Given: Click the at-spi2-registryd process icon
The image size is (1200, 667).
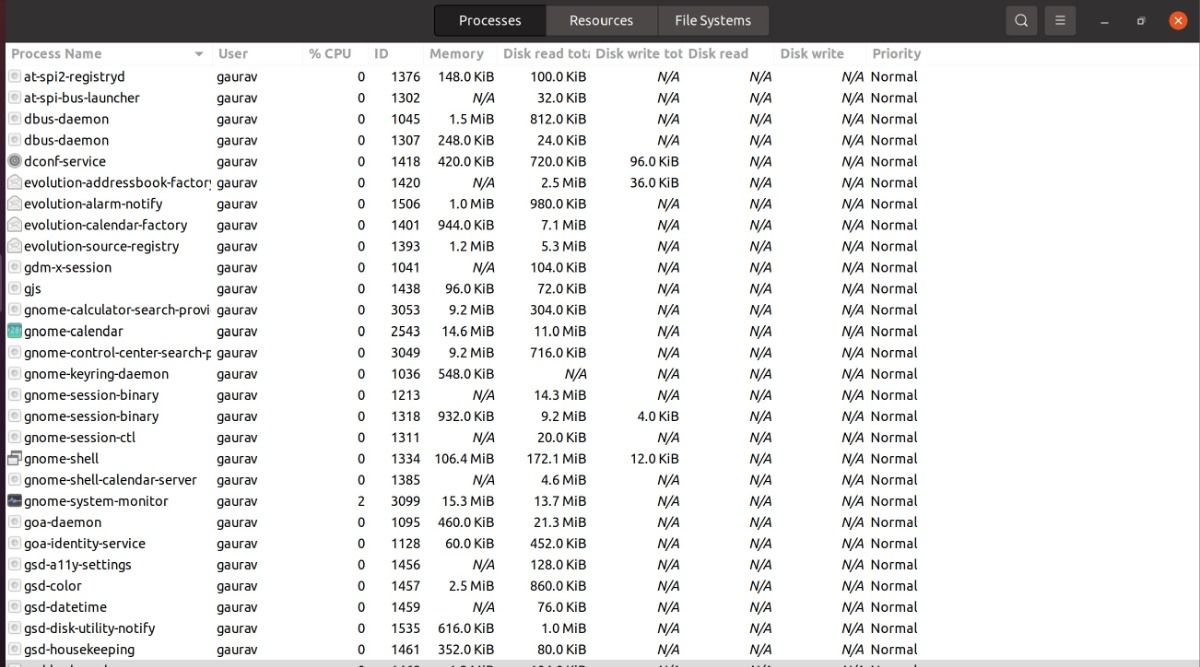Looking at the screenshot, I should 14,76.
